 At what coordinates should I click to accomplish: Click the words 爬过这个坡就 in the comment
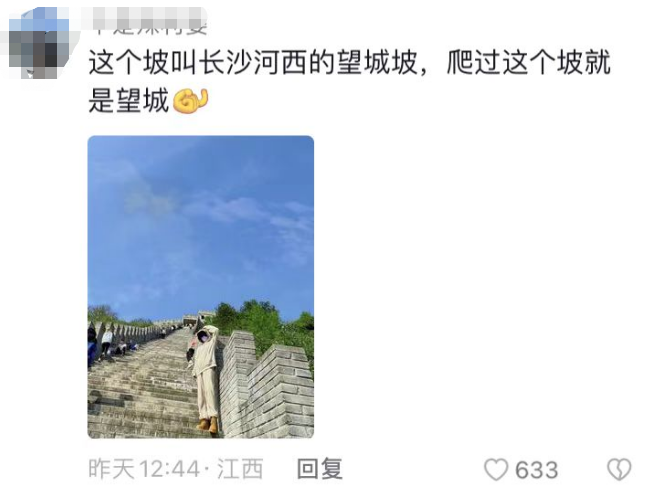click(529, 63)
